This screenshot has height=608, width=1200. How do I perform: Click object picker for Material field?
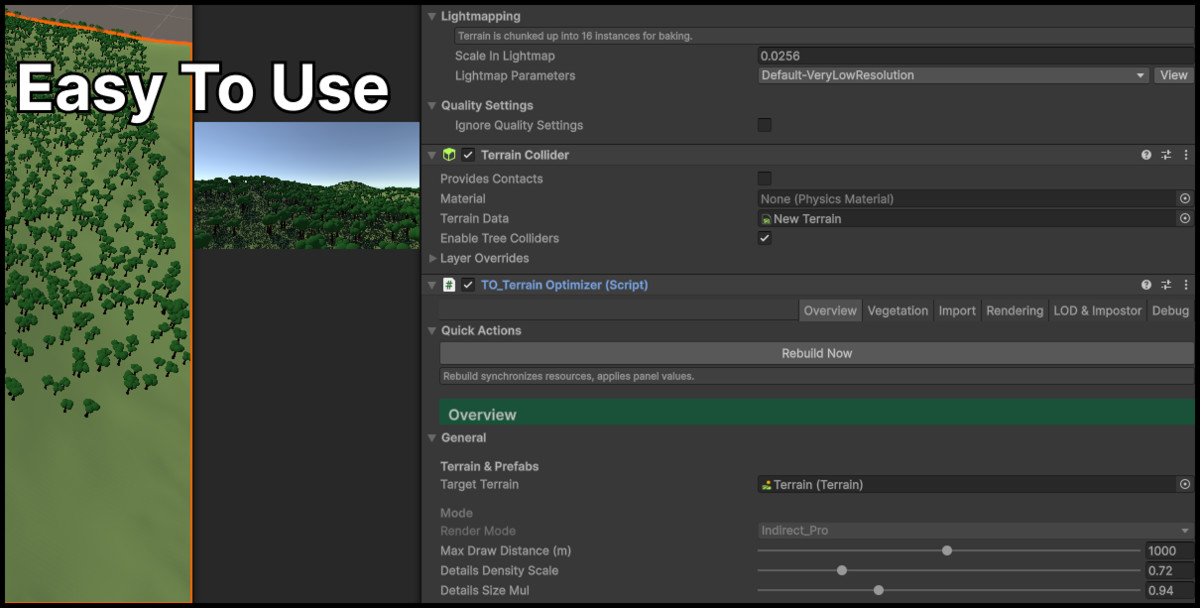tap(1185, 199)
